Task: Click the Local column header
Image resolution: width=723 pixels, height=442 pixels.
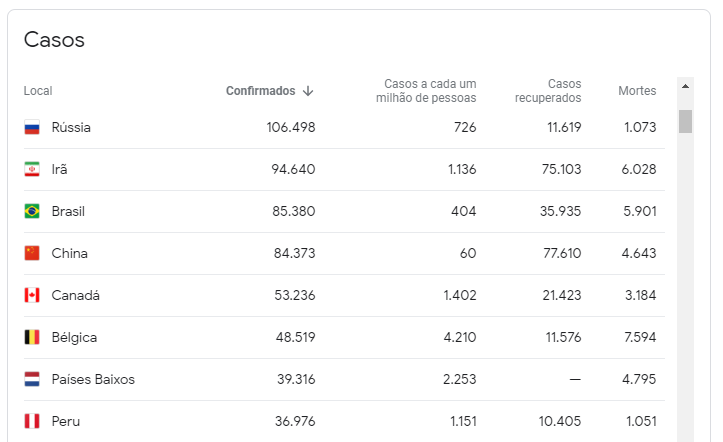Action: point(38,91)
